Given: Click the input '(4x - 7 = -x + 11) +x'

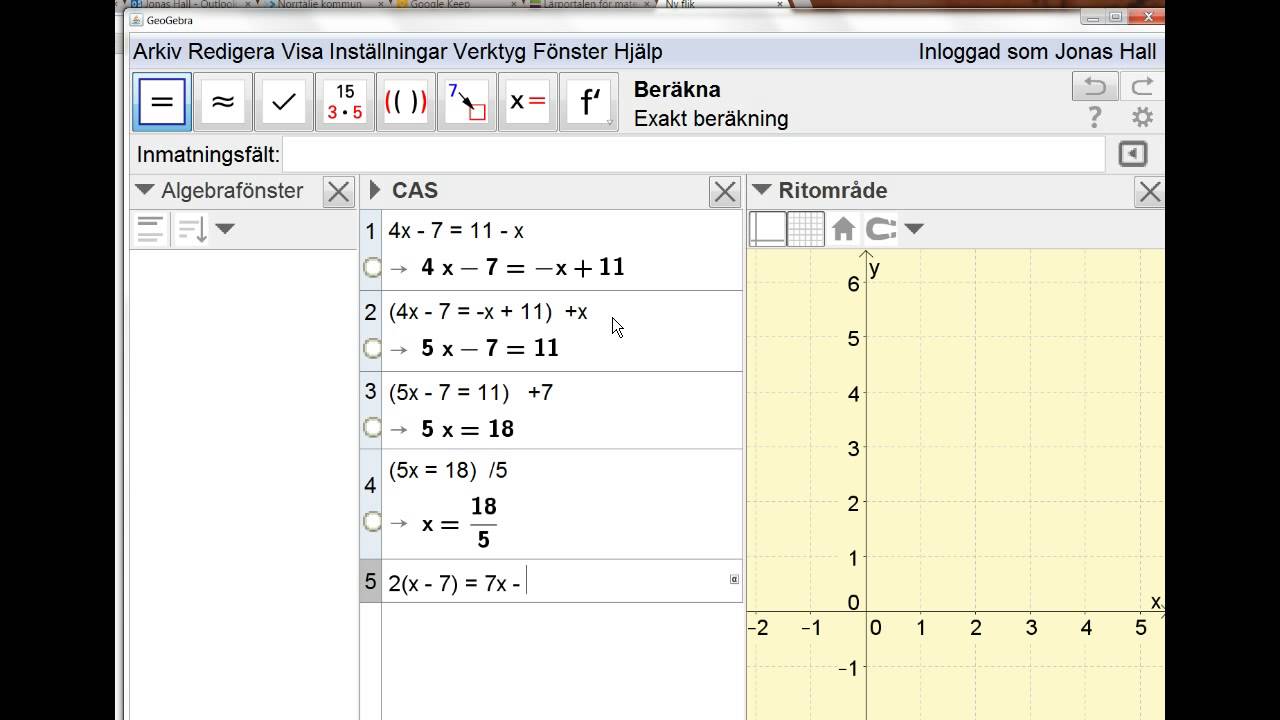Looking at the screenshot, I should (488, 312).
